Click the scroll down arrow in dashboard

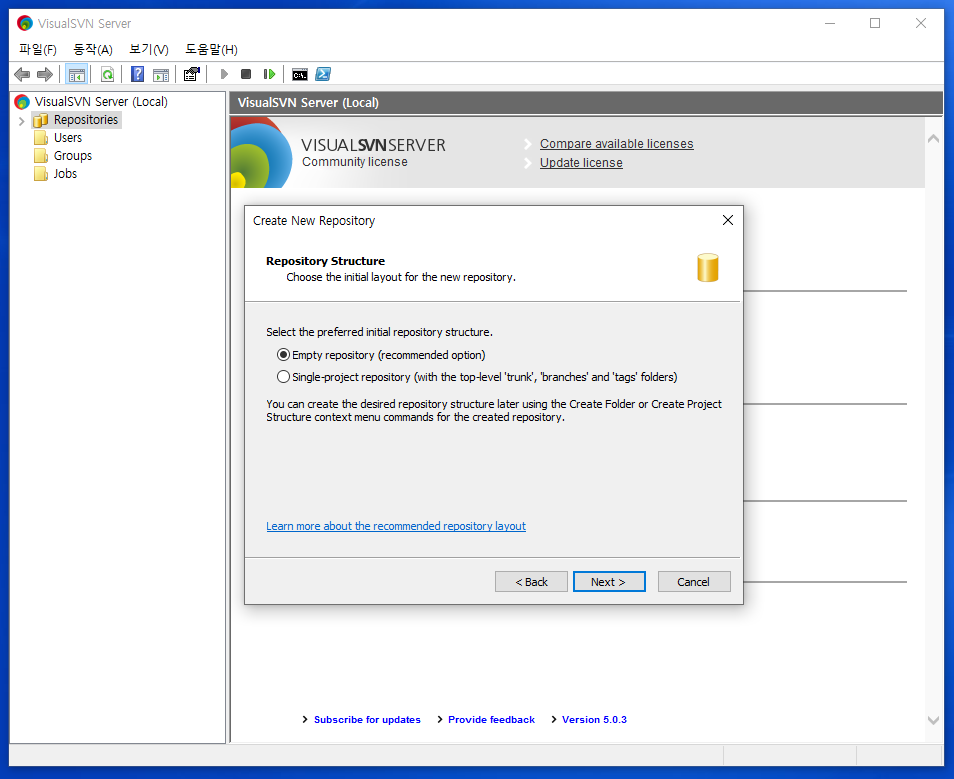click(x=933, y=720)
